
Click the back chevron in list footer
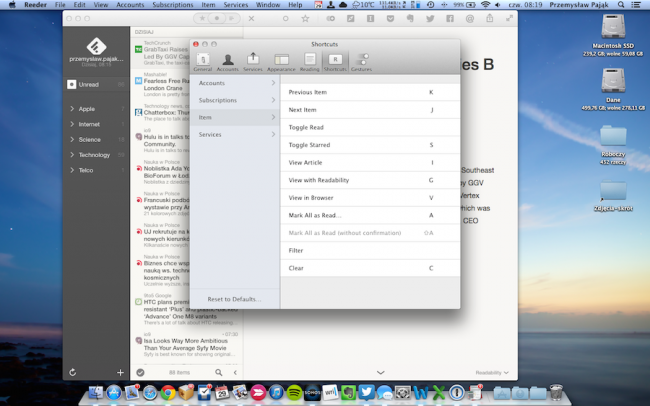pyautogui.click(x=235, y=372)
